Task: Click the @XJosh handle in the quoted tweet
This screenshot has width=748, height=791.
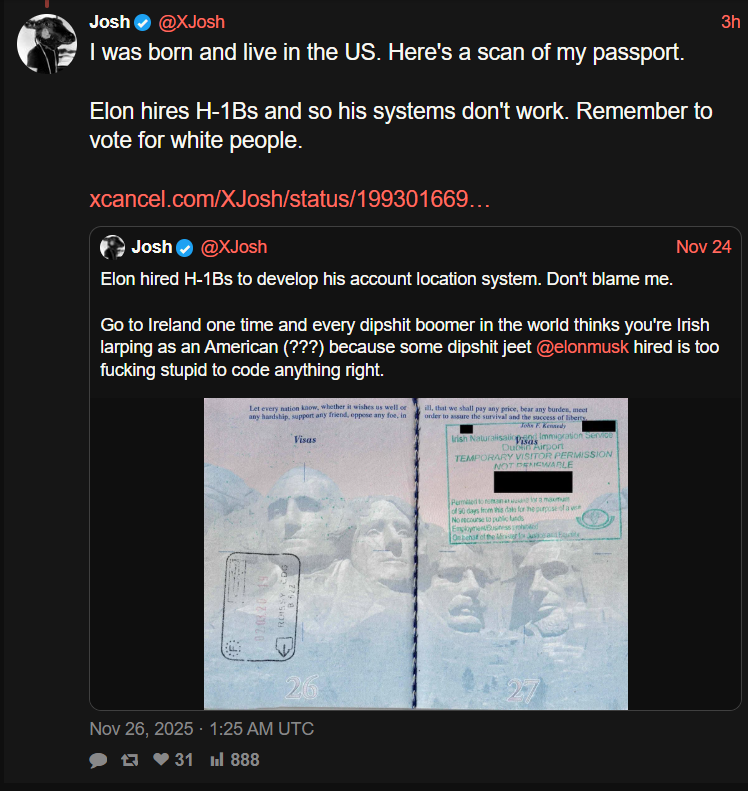Action: click(x=234, y=247)
